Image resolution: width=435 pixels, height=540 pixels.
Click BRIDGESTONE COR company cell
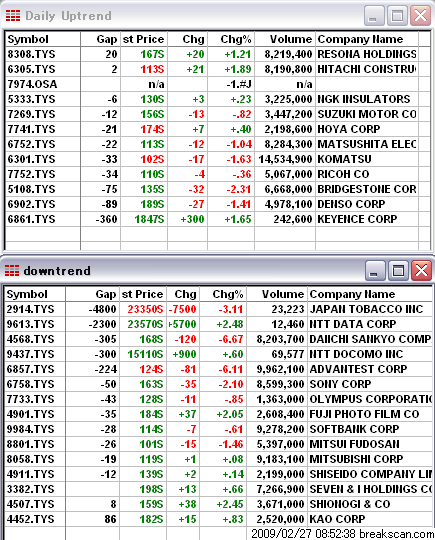(367, 189)
